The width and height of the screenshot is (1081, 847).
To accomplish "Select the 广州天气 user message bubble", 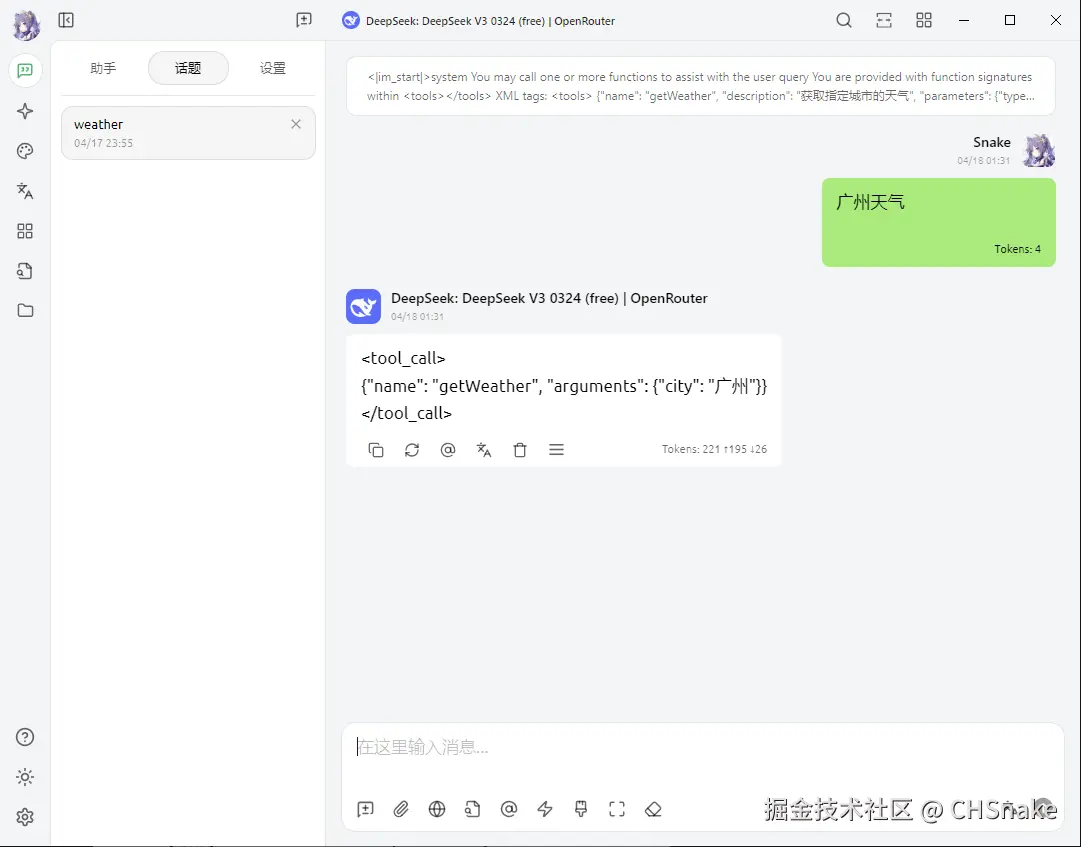I will pos(938,222).
